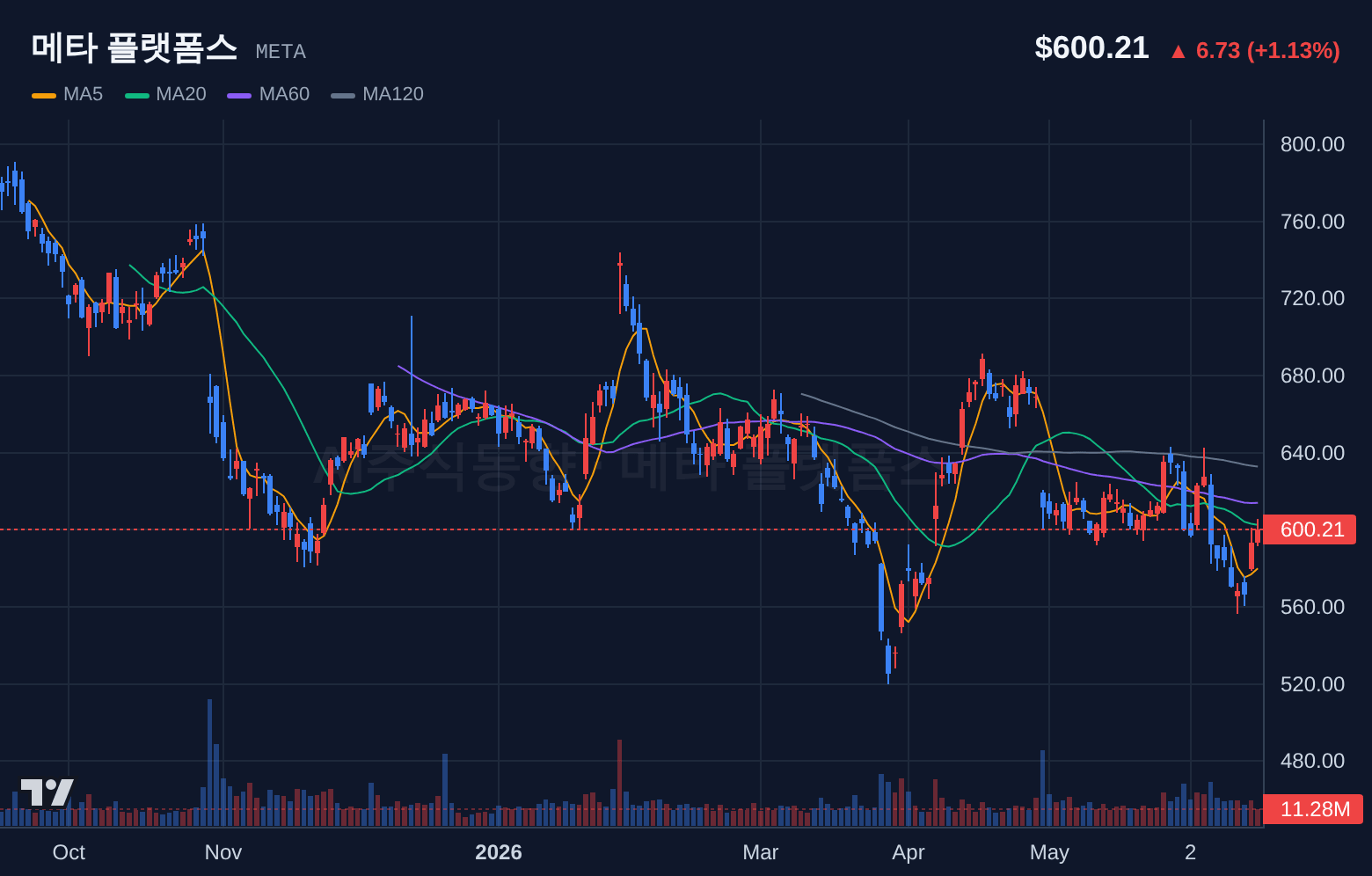The width and height of the screenshot is (1372, 876).
Task: Click the 560.00 price axis label
Action: pyautogui.click(x=1312, y=607)
